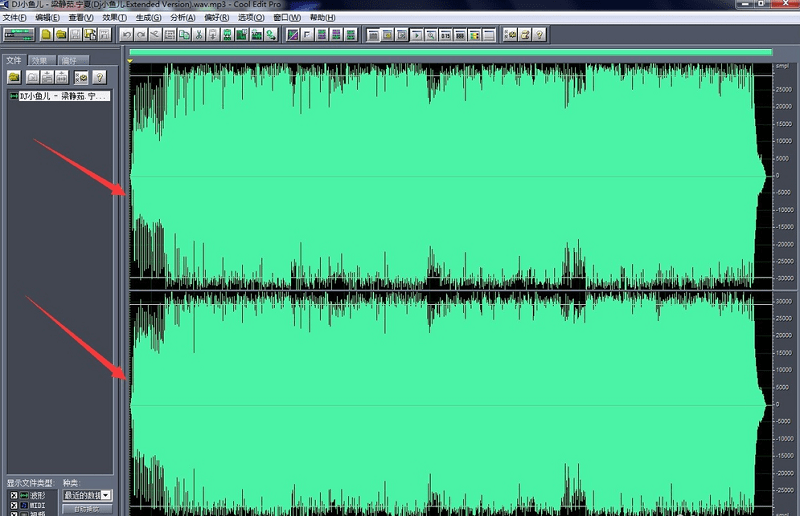Open the 分析(A) analyze menu
Viewport: 800px width, 516px height.
(183, 18)
